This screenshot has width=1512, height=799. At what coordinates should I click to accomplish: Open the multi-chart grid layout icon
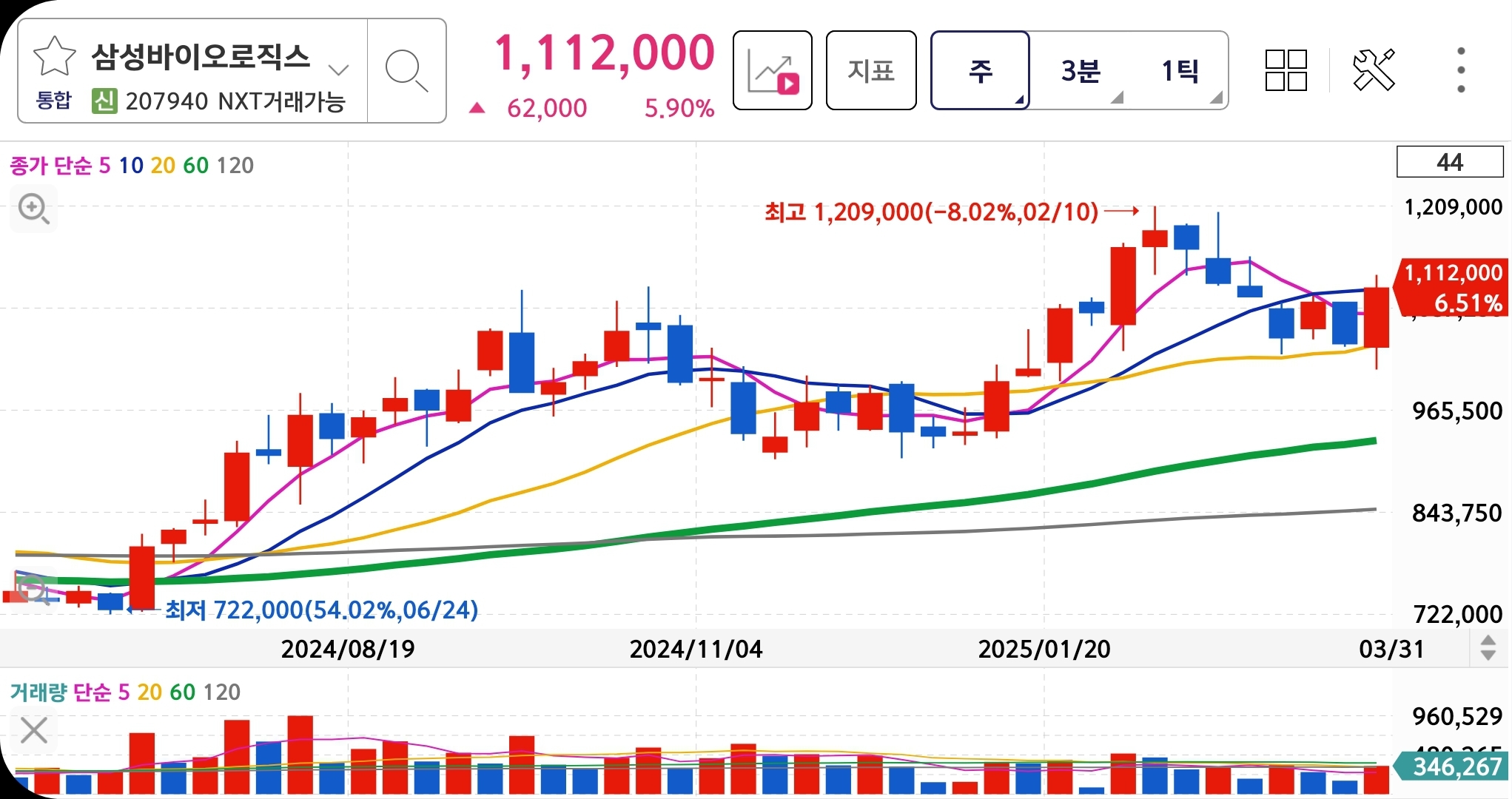pyautogui.click(x=1286, y=70)
